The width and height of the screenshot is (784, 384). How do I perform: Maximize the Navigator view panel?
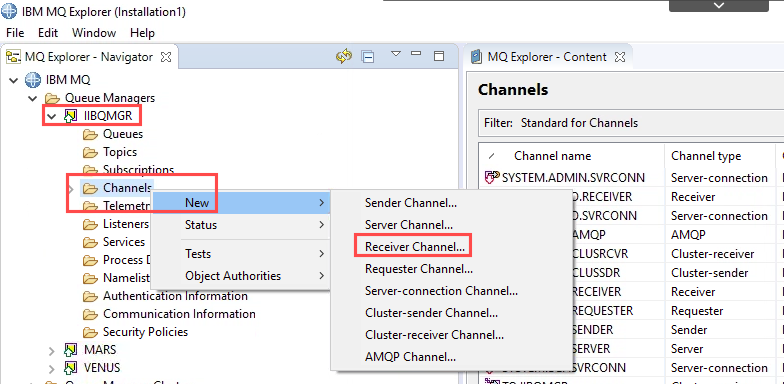(x=438, y=56)
